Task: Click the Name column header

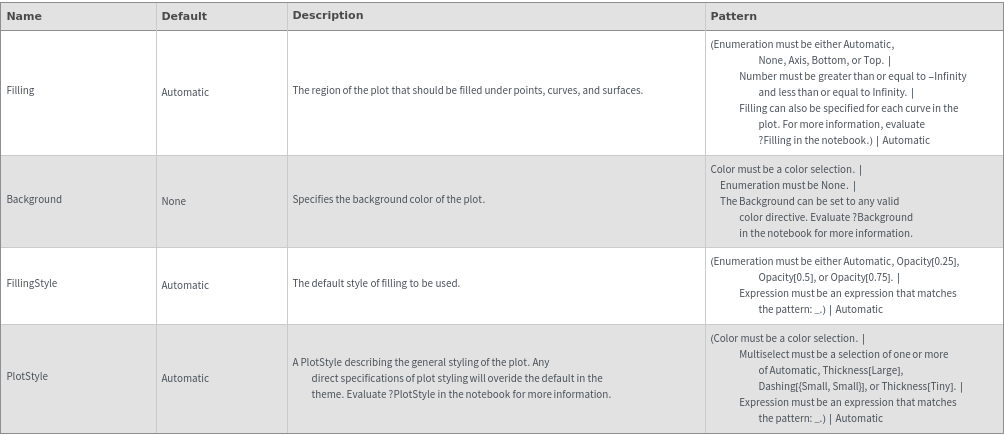Action: click(24, 16)
